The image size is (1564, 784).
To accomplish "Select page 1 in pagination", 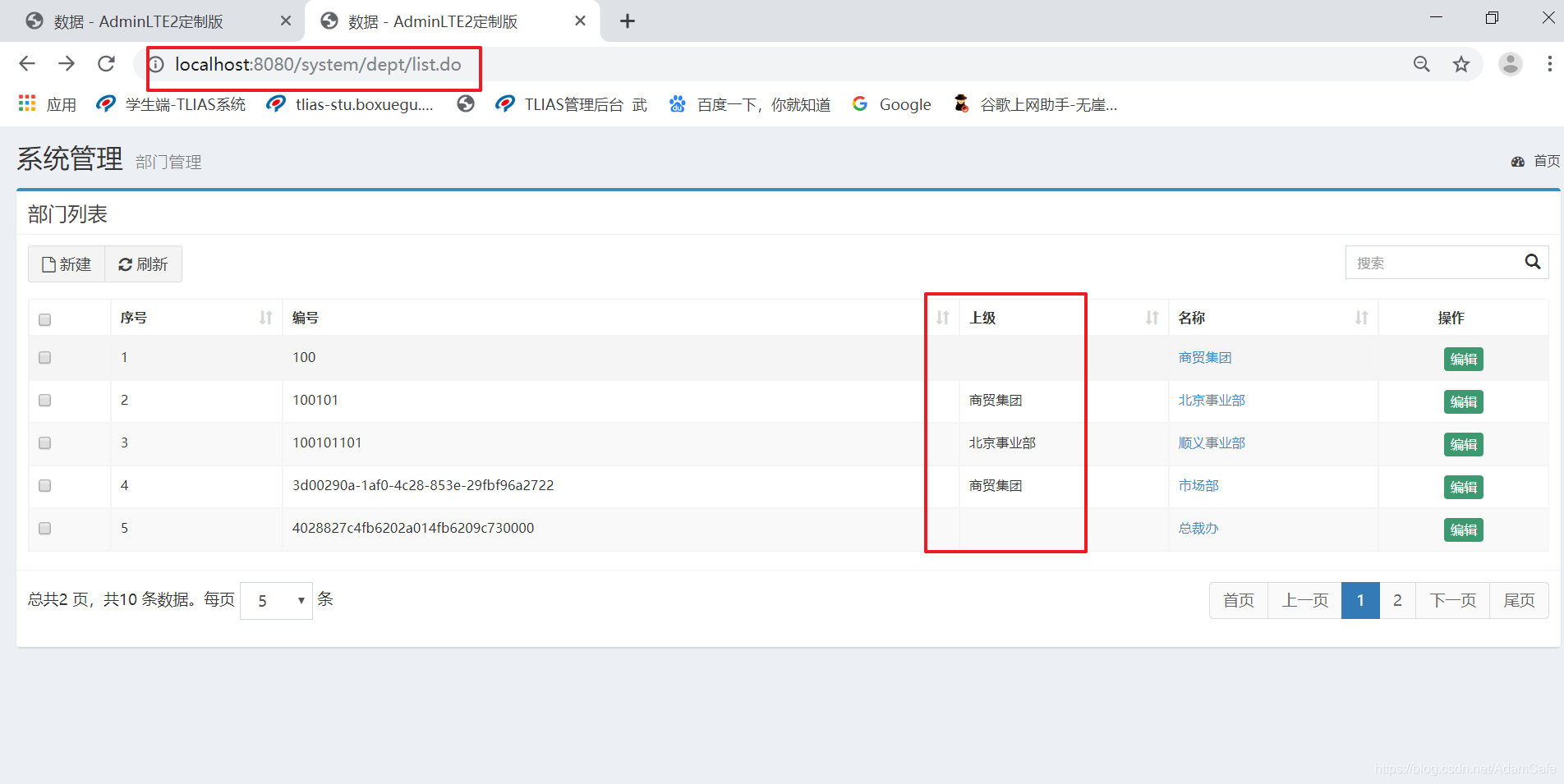I will pyautogui.click(x=1360, y=600).
